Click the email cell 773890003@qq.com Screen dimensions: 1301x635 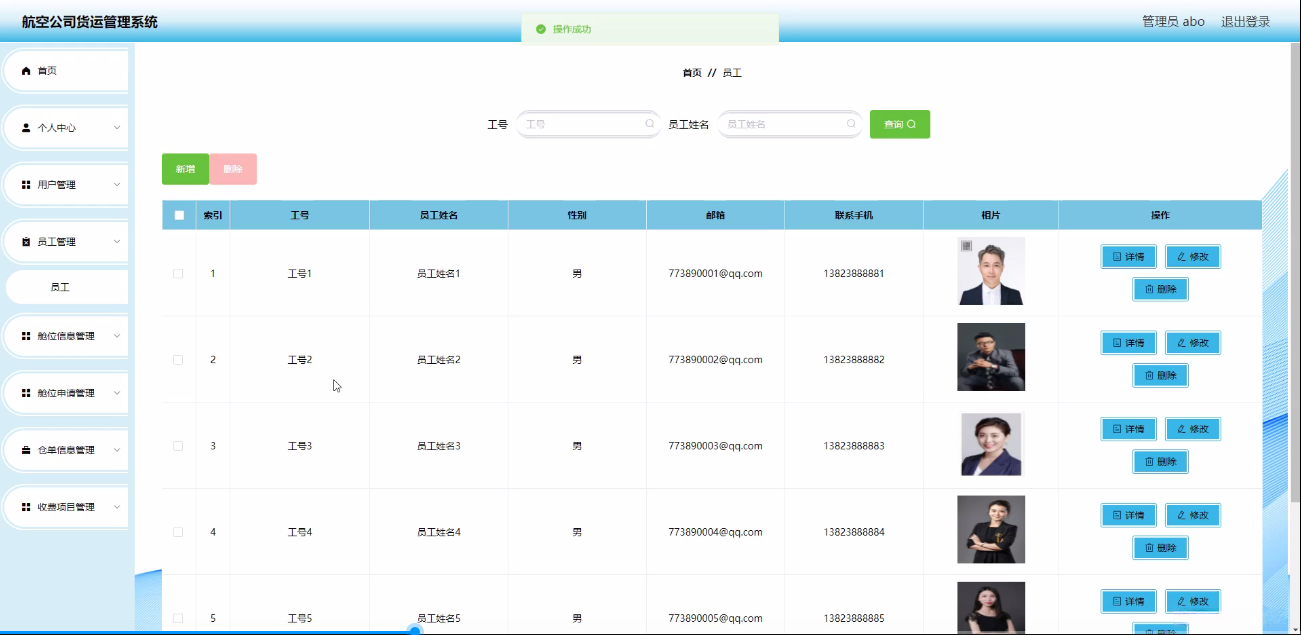716,446
